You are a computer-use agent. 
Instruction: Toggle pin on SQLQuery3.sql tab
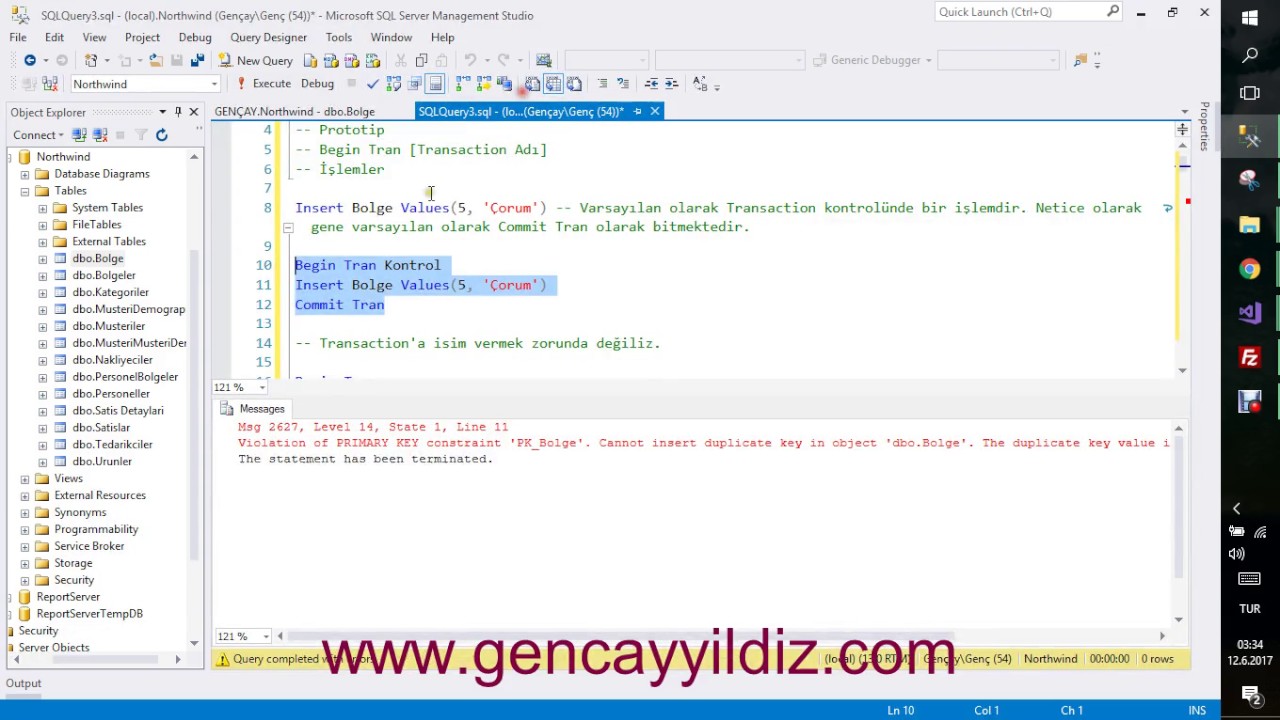pos(638,111)
